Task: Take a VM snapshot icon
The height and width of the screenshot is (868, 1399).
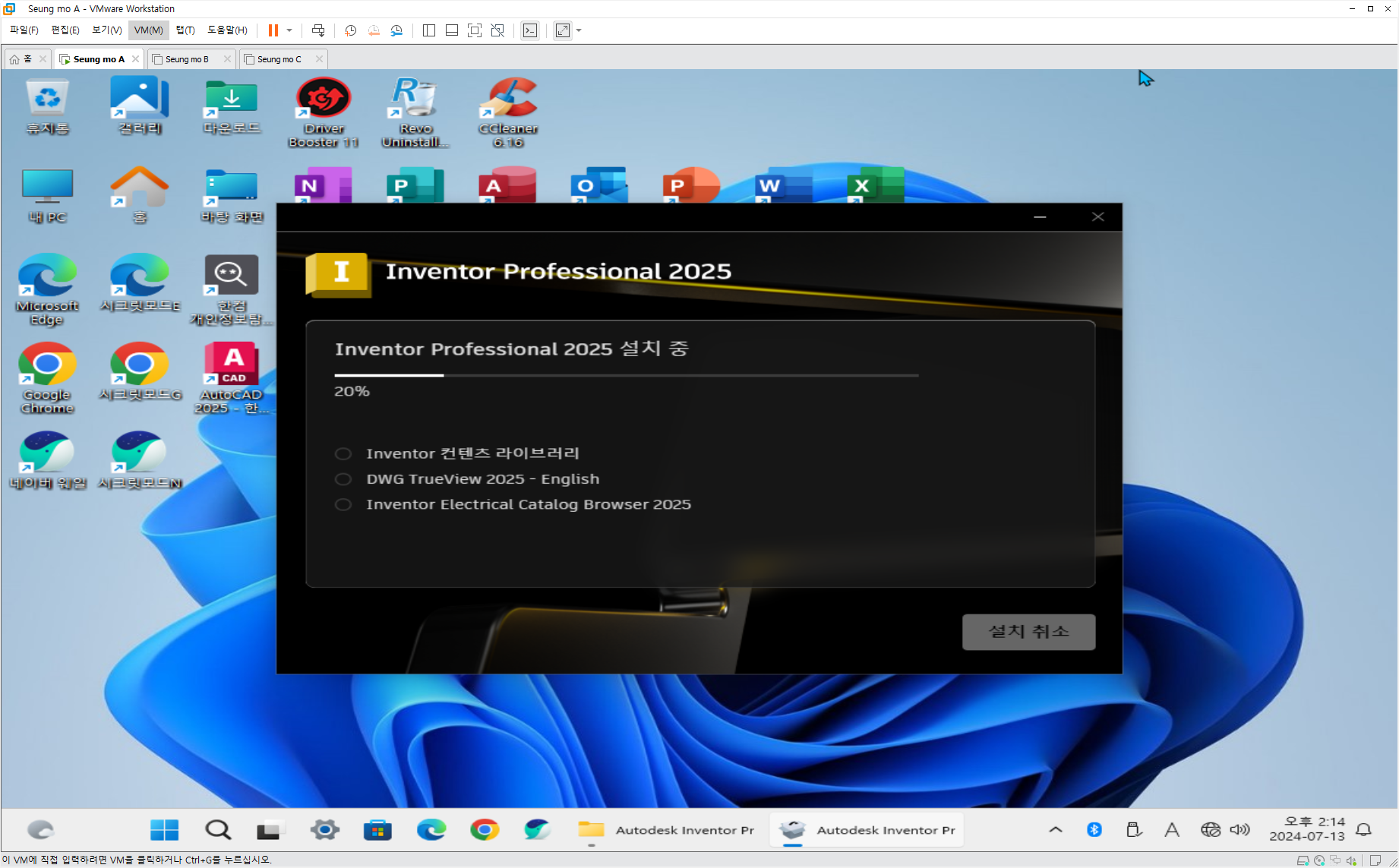Action: pyautogui.click(x=350, y=30)
